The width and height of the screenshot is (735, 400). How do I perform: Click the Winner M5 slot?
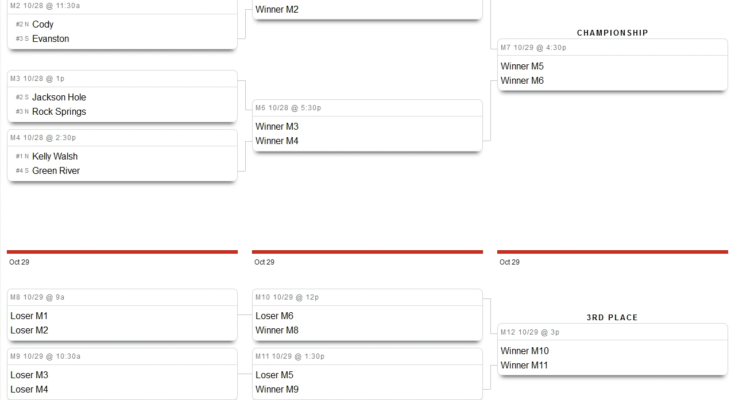(x=522, y=67)
